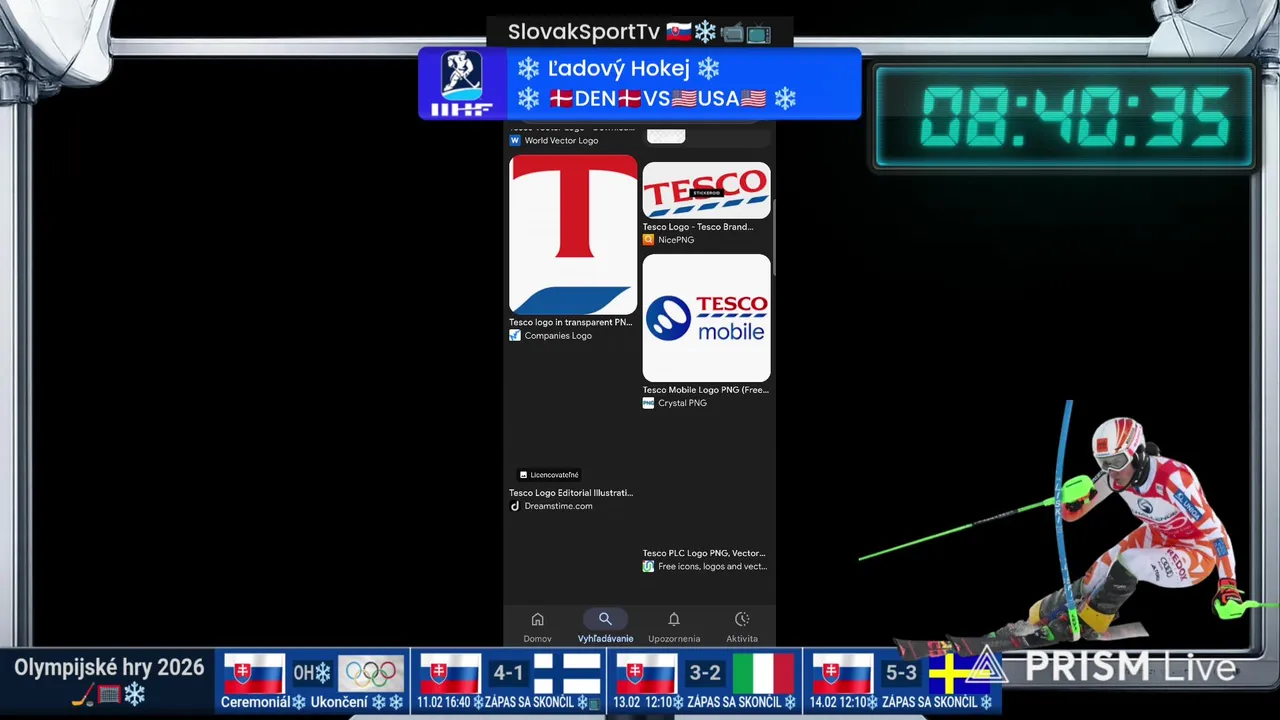Click the Olympic rings icon in ticker
The width and height of the screenshot is (1280, 720).
coord(371,674)
